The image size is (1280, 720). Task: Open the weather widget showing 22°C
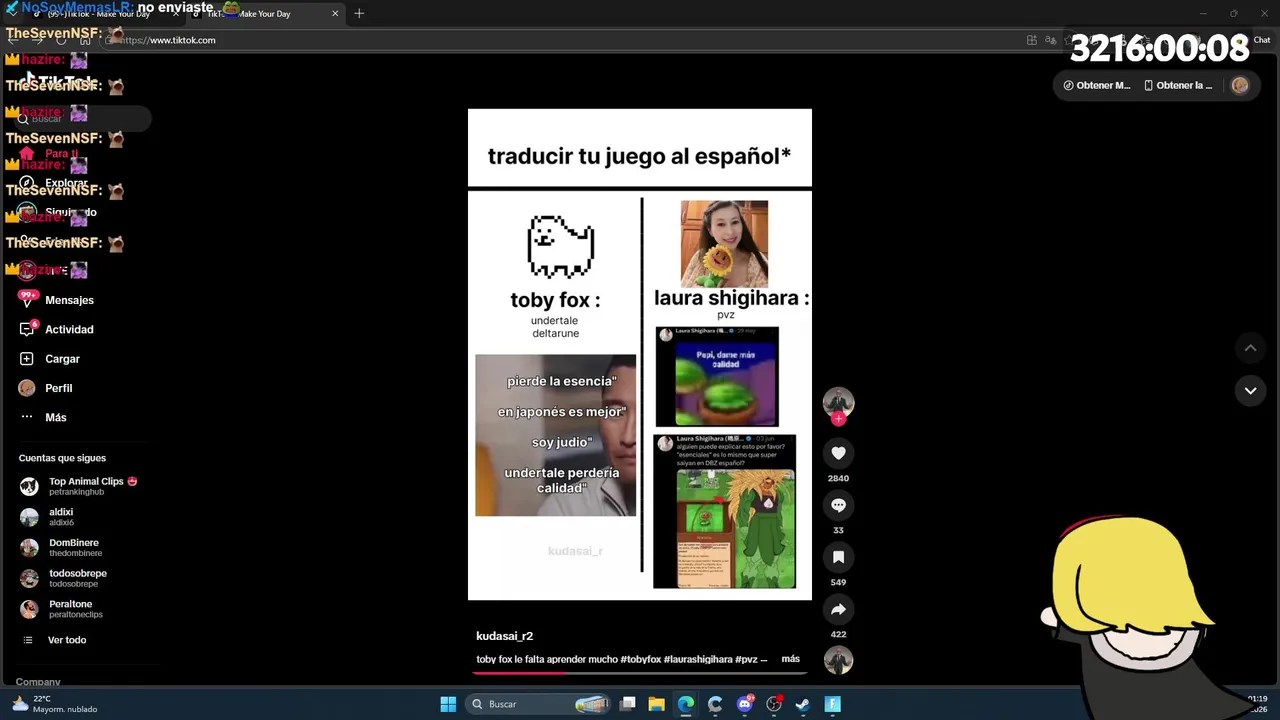(54, 704)
